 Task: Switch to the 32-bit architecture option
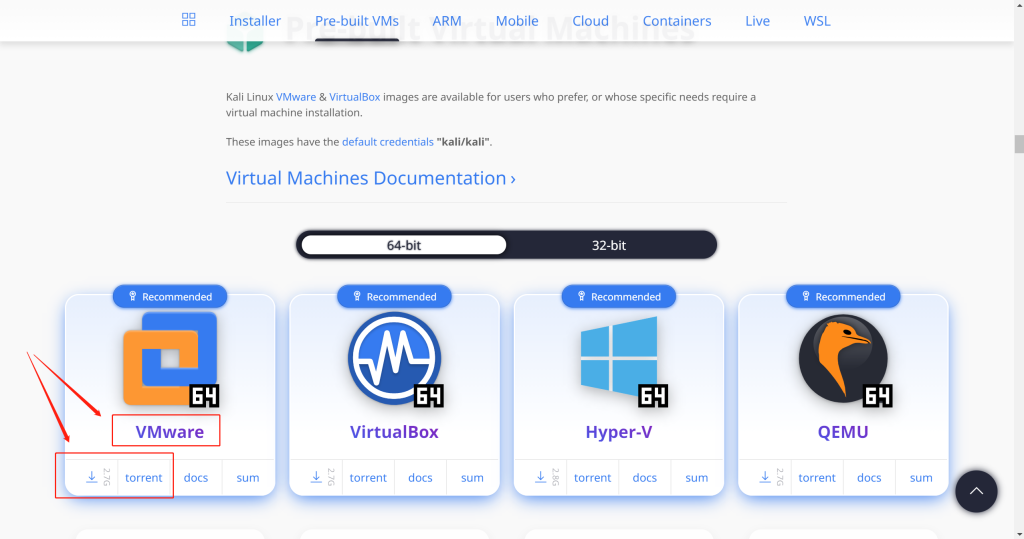point(609,245)
